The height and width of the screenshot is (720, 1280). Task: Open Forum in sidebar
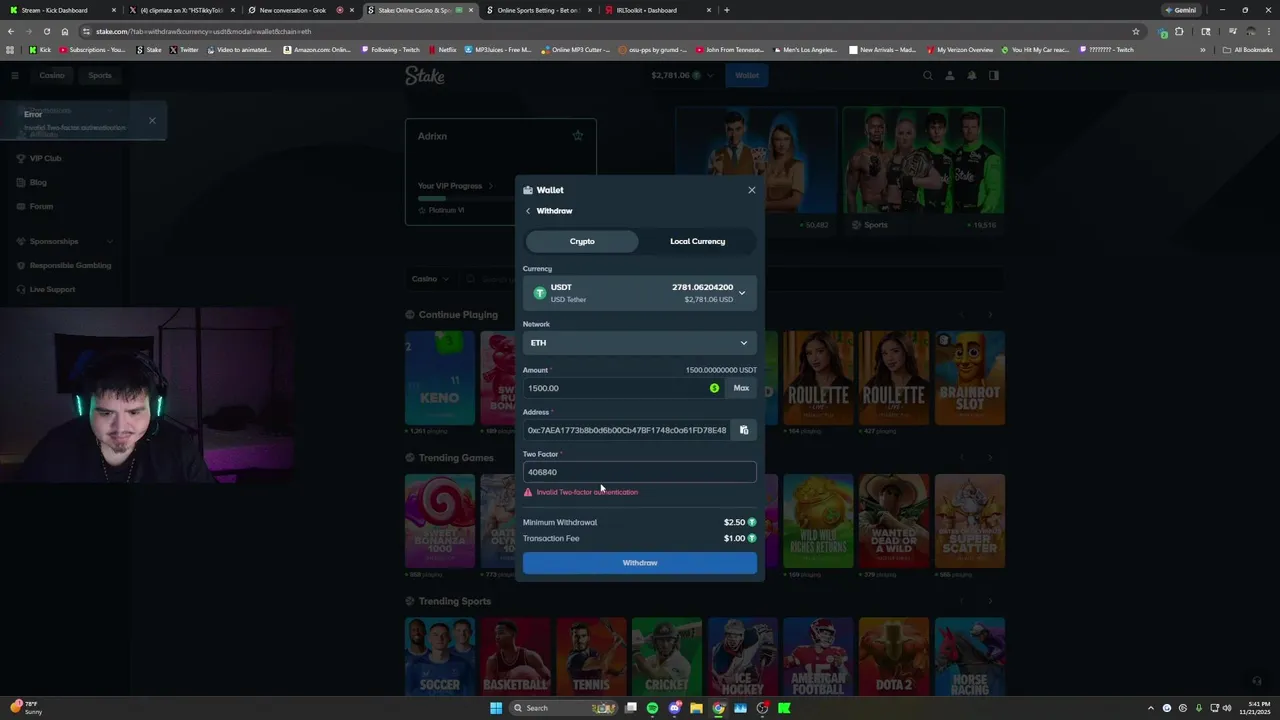click(41, 206)
